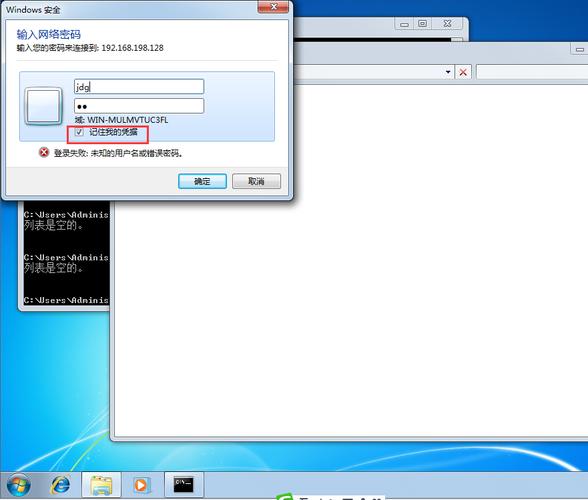
Task: Launch Internet Explorer from taskbar
Action: point(60,485)
